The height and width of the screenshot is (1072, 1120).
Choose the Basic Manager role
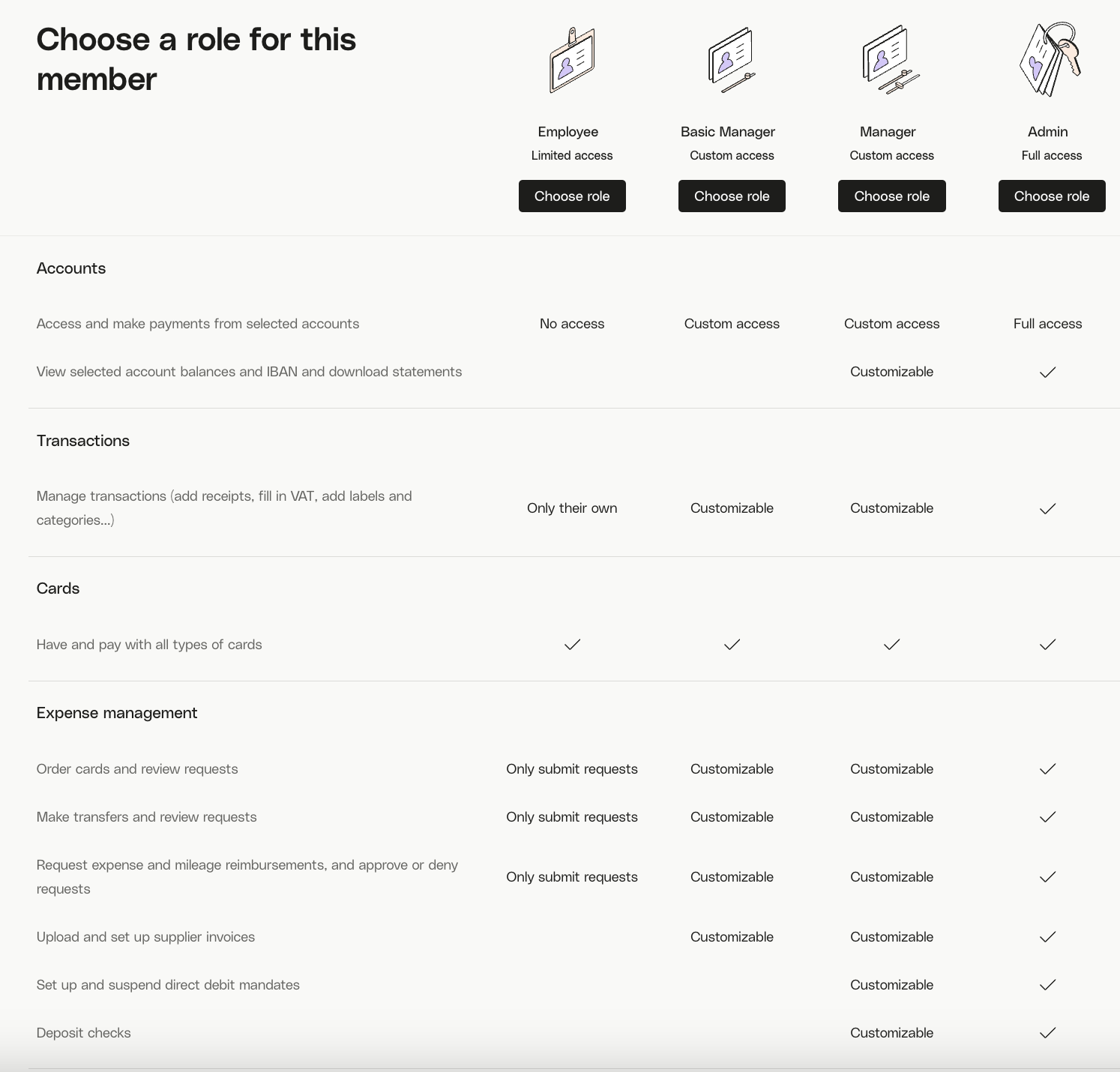tap(732, 196)
